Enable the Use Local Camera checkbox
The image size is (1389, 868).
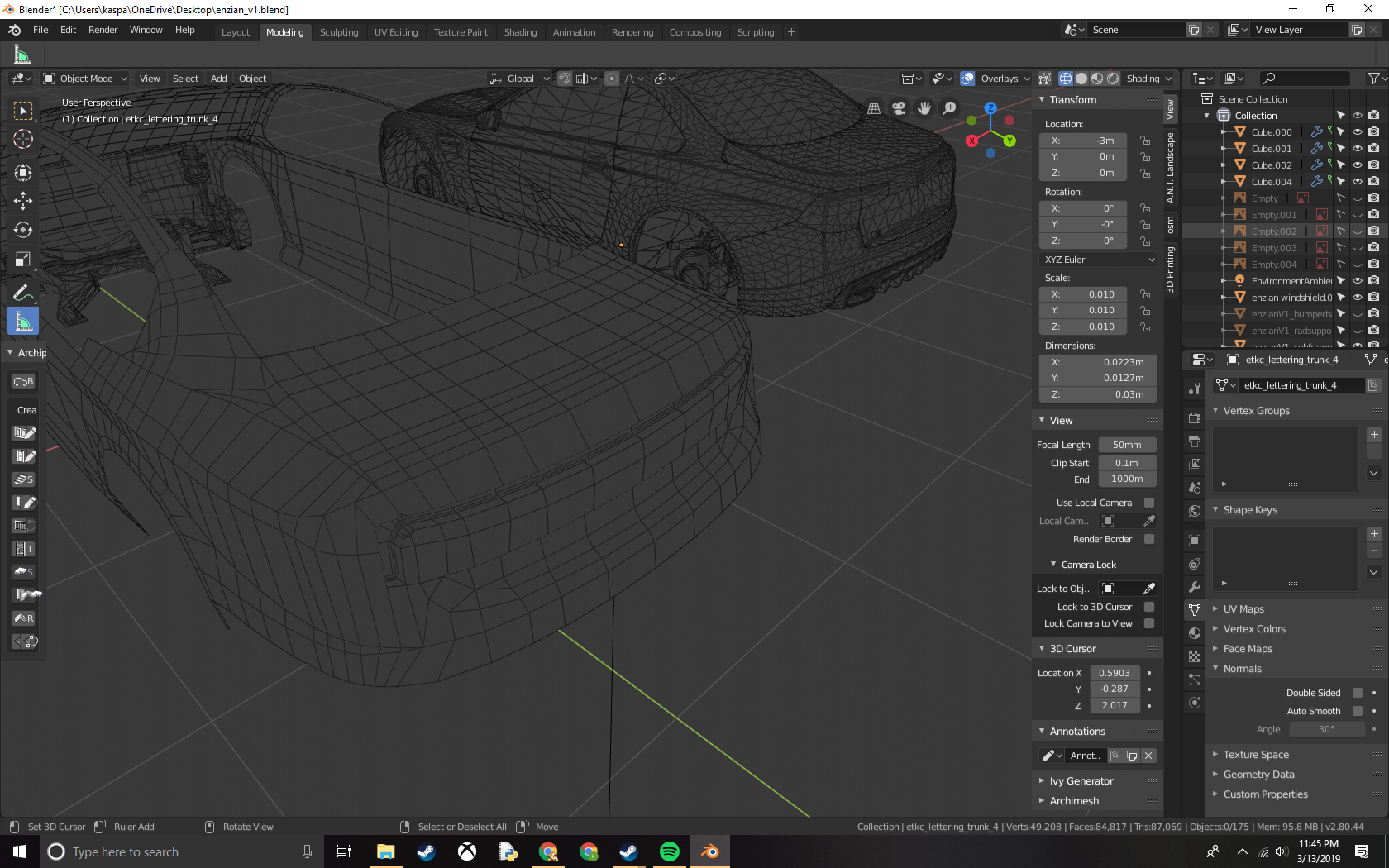(x=1149, y=503)
